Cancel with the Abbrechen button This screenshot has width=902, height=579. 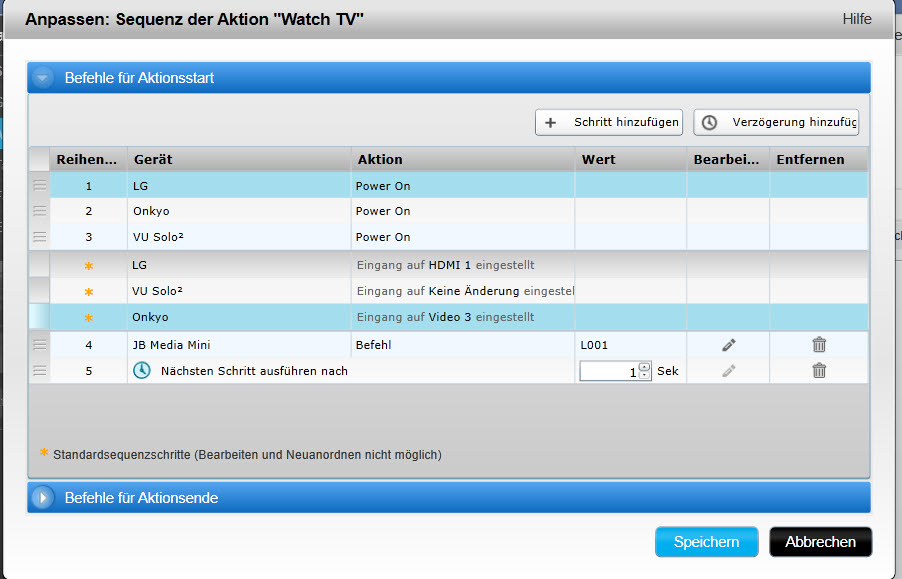(820, 542)
